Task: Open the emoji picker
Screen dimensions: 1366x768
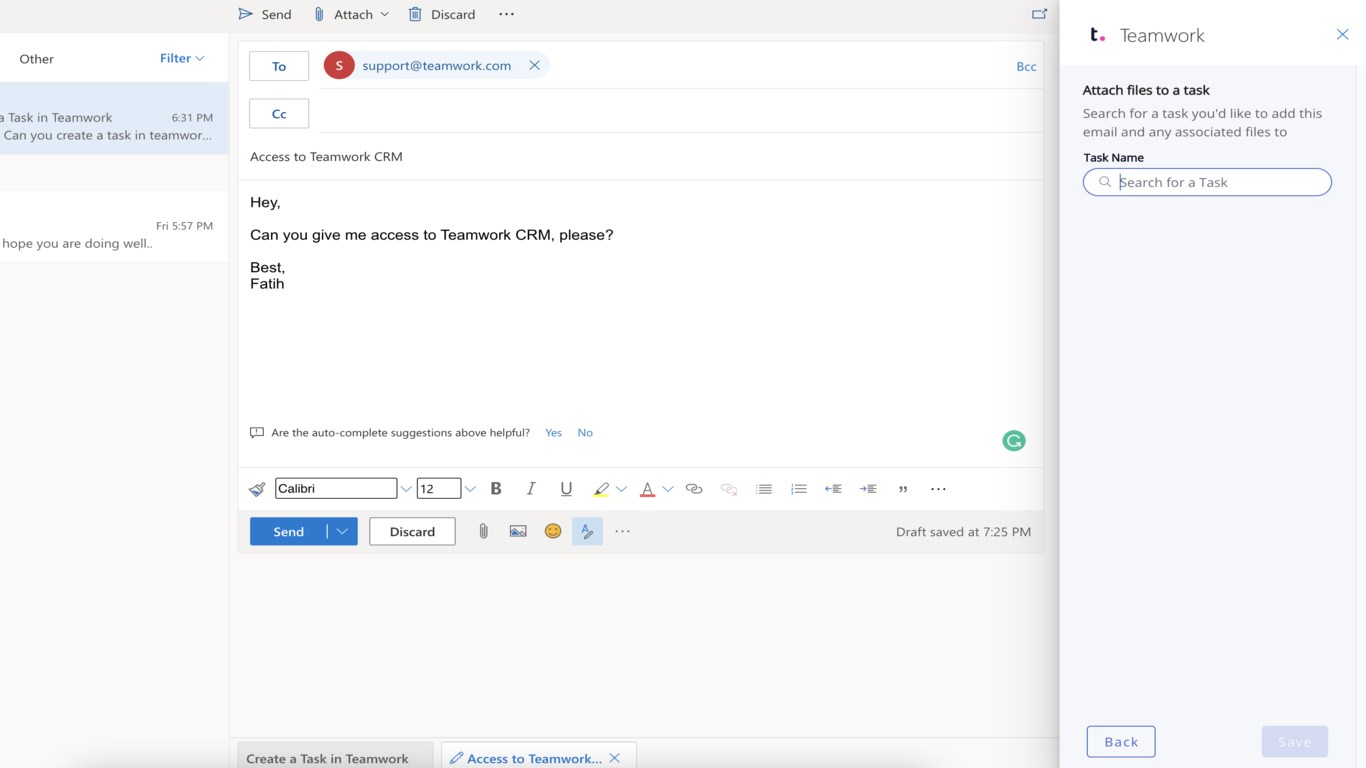Action: [553, 531]
